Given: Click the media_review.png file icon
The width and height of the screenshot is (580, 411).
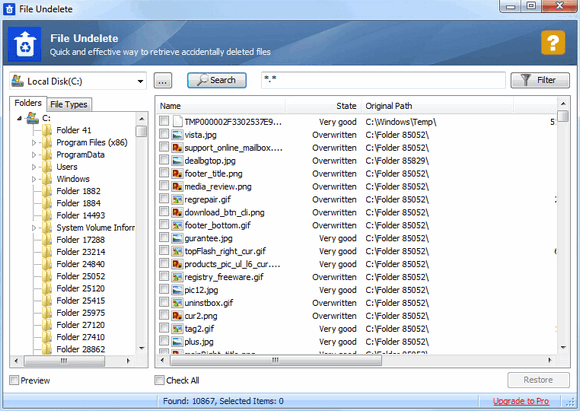Looking at the screenshot, I should (x=178, y=186).
